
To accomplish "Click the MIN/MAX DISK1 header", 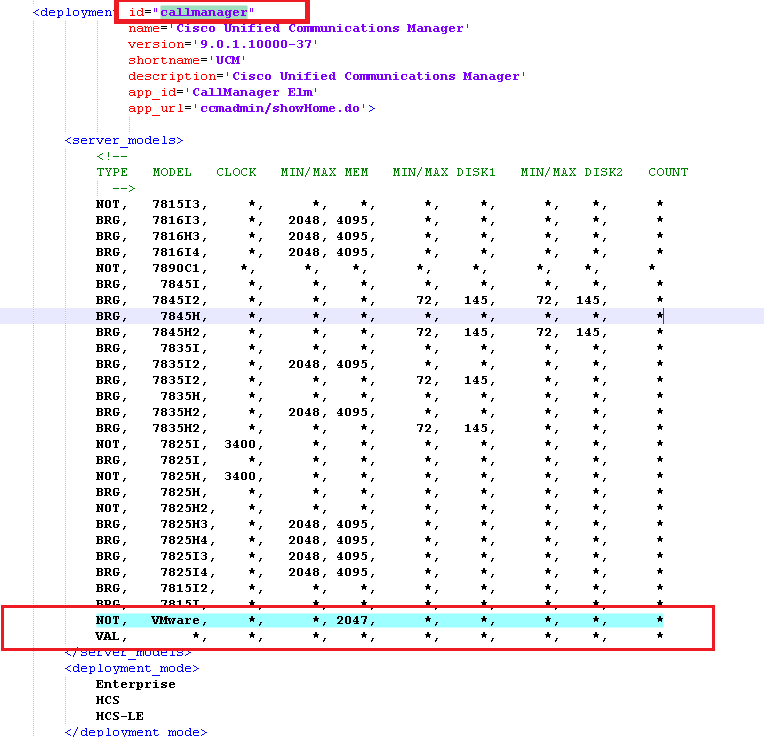I will [x=444, y=172].
